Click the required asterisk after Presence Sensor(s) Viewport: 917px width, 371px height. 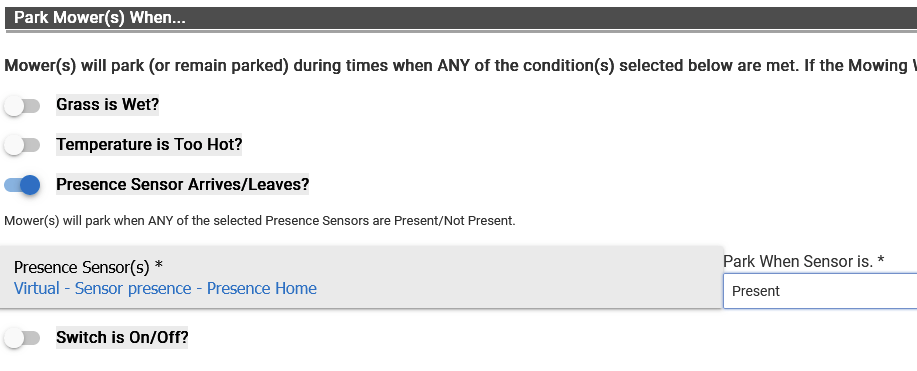tap(158, 266)
